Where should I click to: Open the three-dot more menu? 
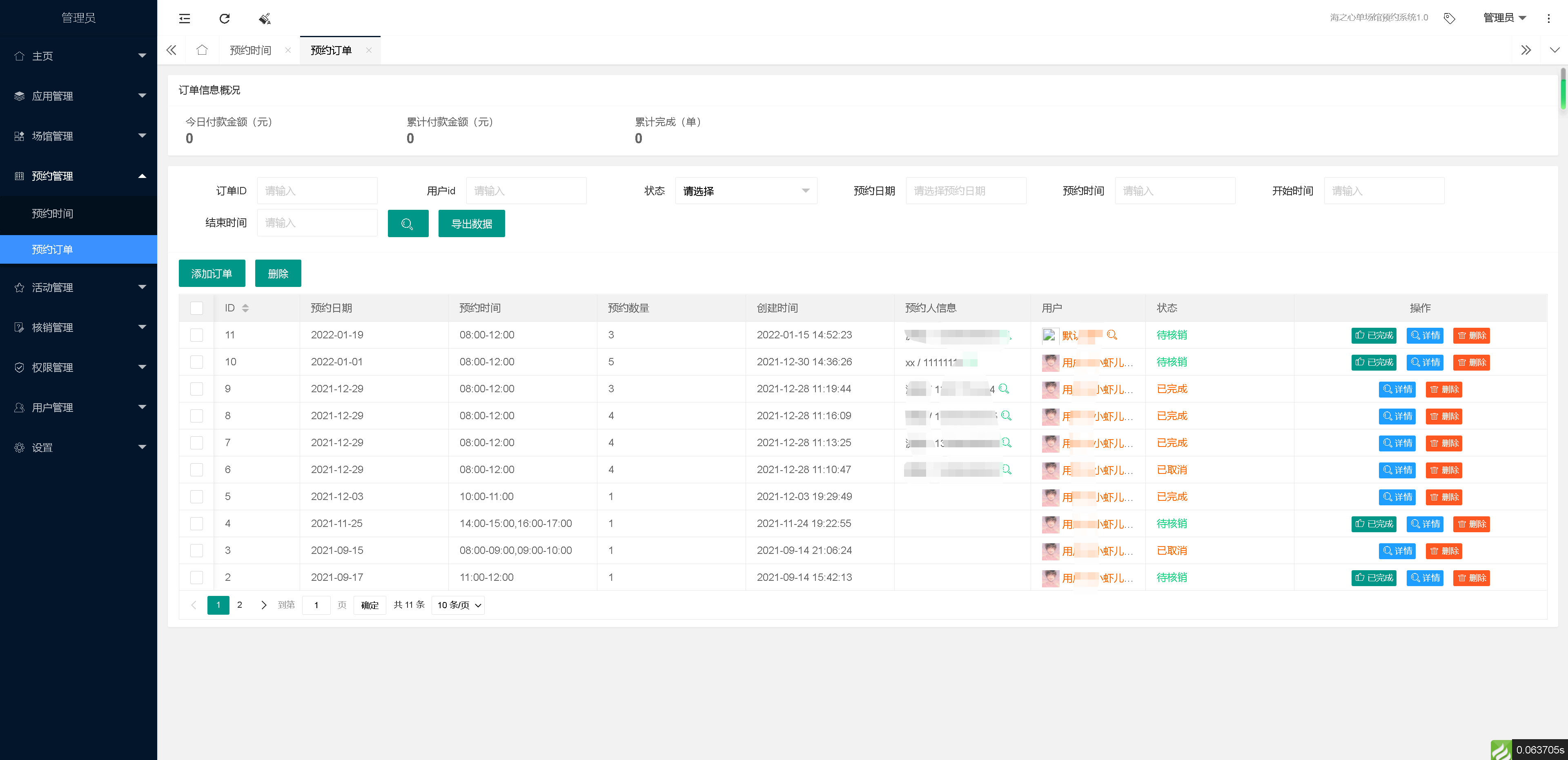(x=1548, y=18)
